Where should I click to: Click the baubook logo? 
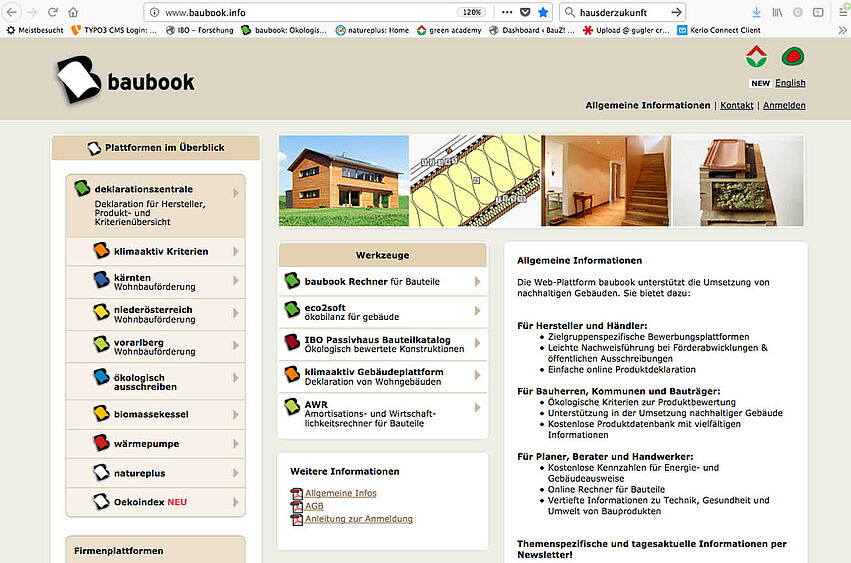pyautogui.click(x=125, y=81)
